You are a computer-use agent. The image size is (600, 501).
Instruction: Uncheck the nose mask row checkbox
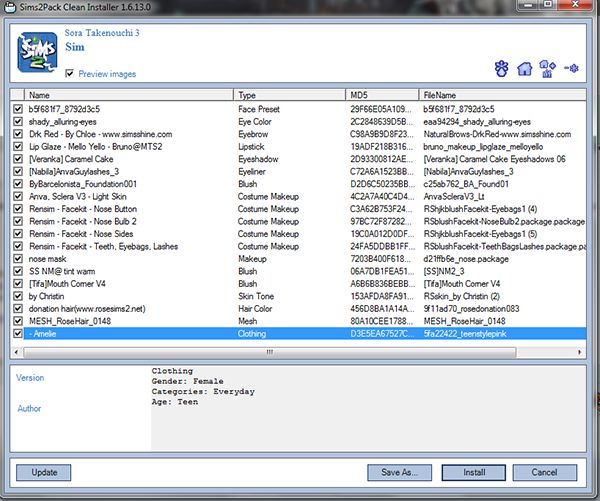pos(18,259)
